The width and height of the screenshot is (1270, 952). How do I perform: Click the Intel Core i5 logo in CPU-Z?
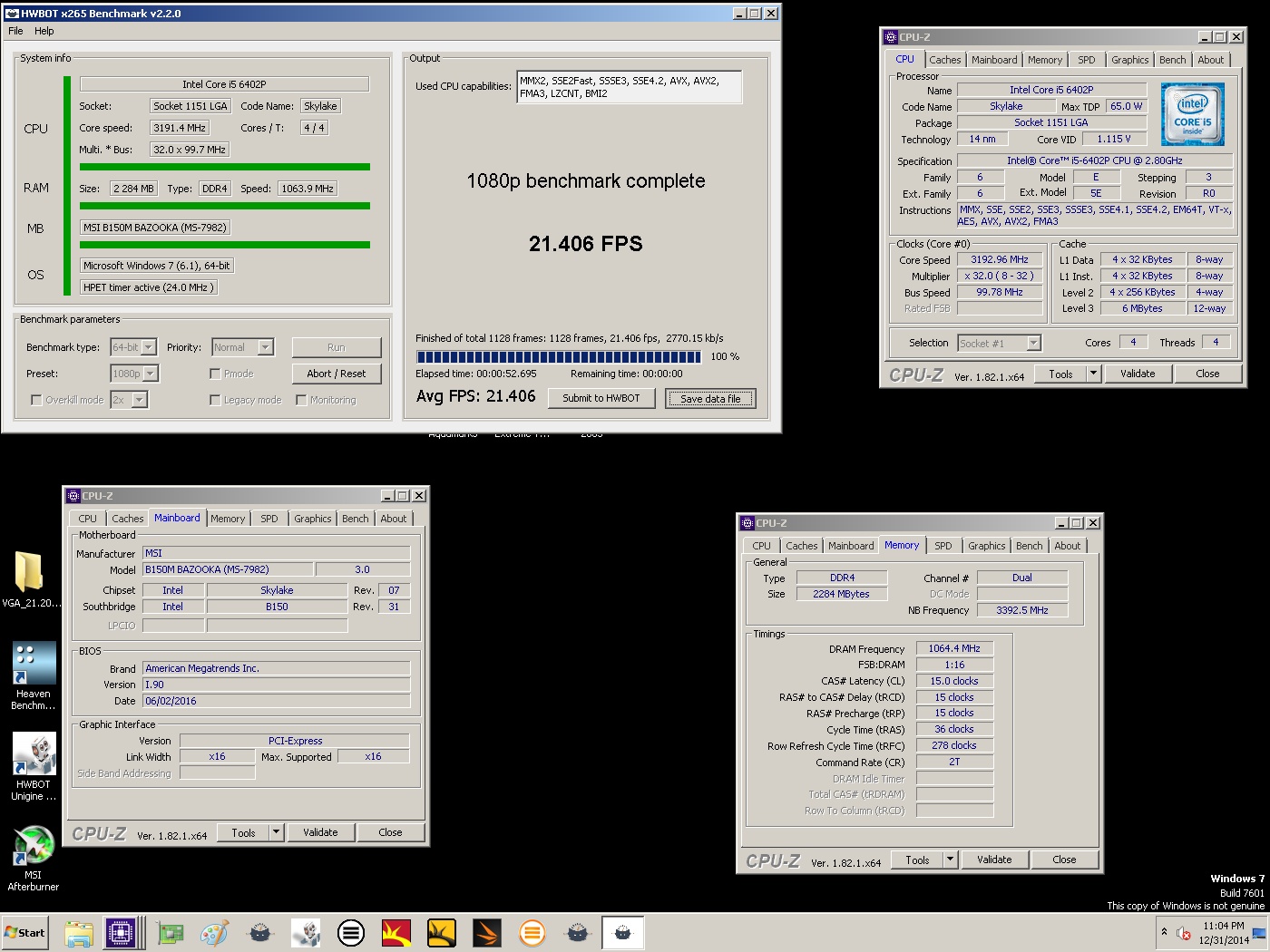click(1193, 114)
